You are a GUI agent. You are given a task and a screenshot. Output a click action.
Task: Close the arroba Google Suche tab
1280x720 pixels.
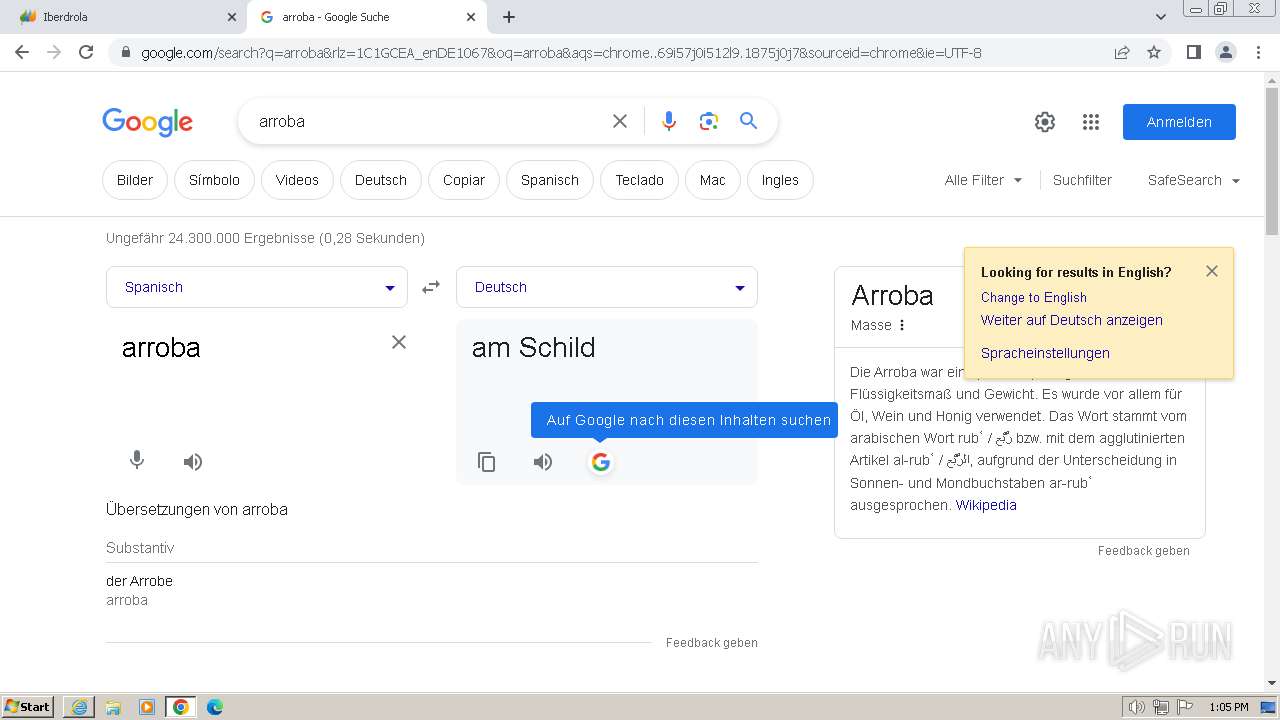[x=472, y=17]
